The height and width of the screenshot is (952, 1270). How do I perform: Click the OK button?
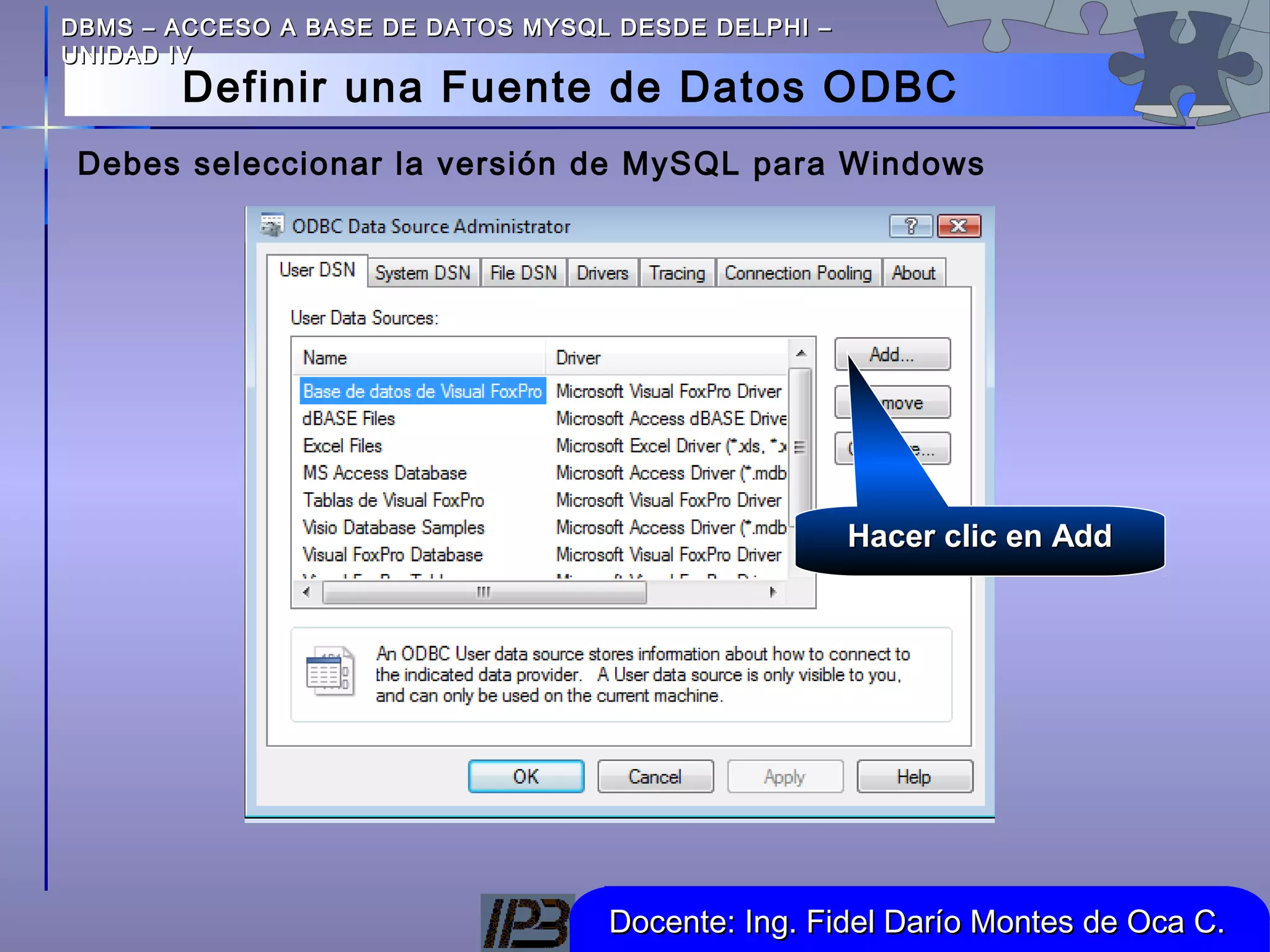pos(526,776)
